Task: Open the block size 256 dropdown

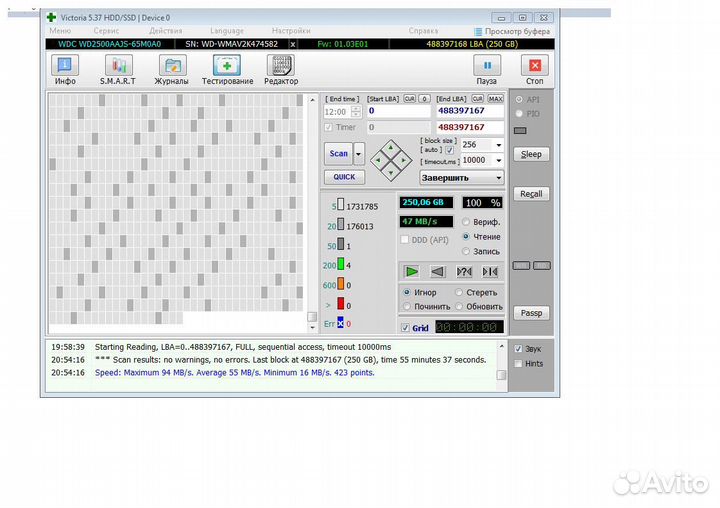Action: click(x=499, y=145)
